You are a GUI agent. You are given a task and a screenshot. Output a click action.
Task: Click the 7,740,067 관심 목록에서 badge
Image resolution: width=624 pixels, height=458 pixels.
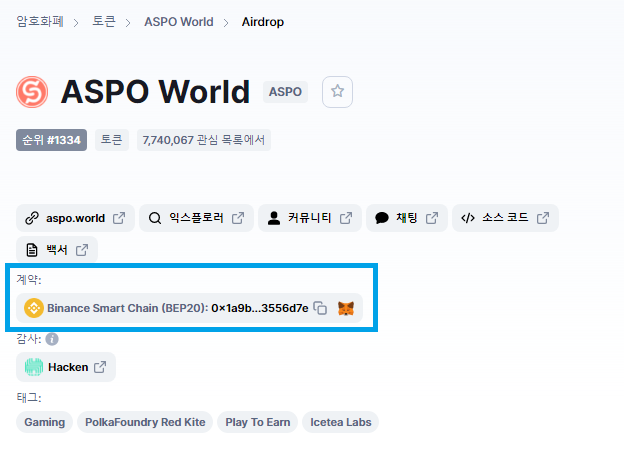tap(204, 140)
